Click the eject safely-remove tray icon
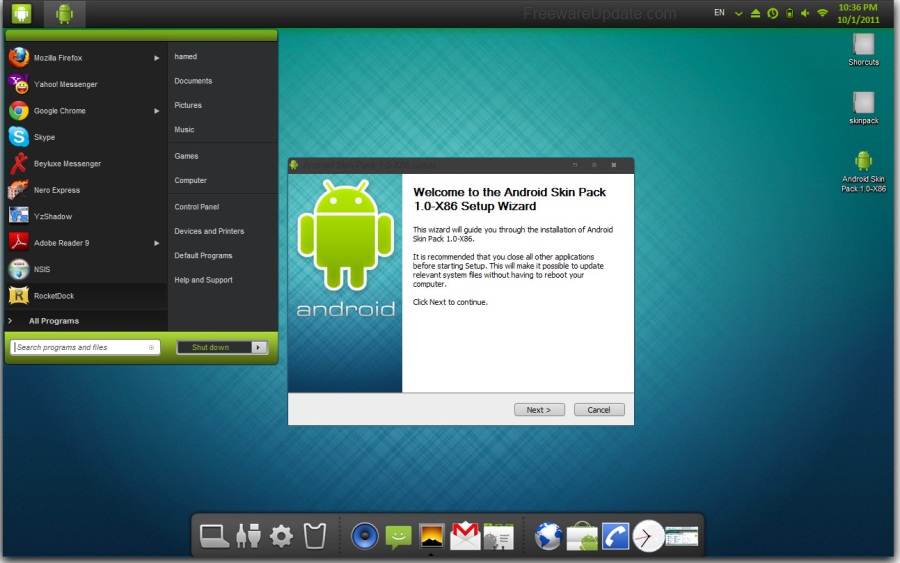The image size is (900, 563). [x=755, y=13]
